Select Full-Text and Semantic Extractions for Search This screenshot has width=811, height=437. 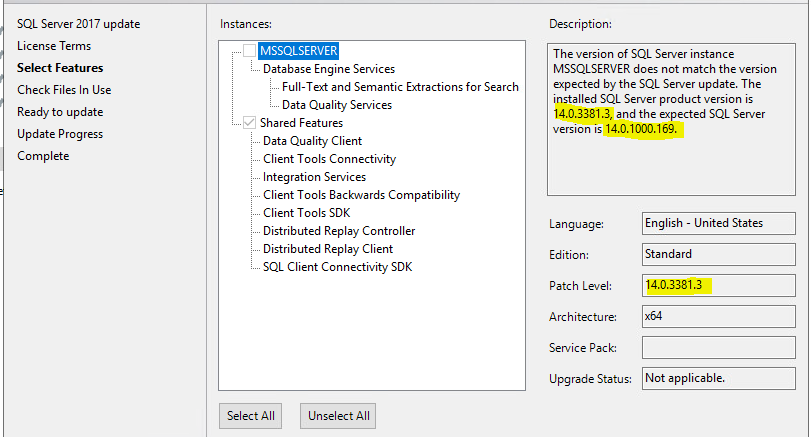tap(400, 87)
